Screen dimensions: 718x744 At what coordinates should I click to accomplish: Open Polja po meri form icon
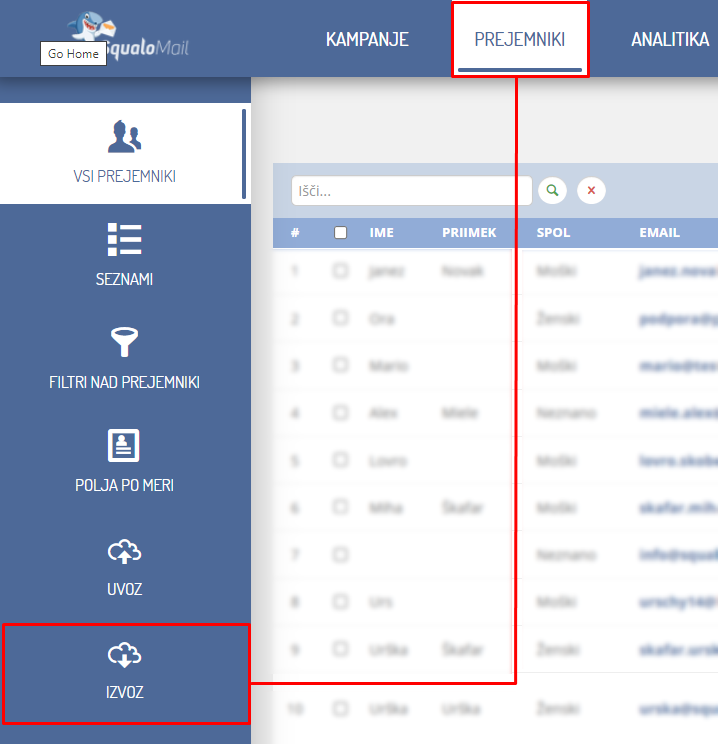click(x=124, y=446)
